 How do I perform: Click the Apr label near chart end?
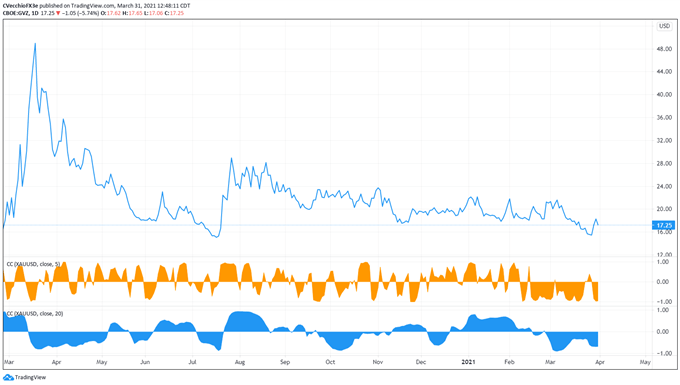[x=600, y=362]
